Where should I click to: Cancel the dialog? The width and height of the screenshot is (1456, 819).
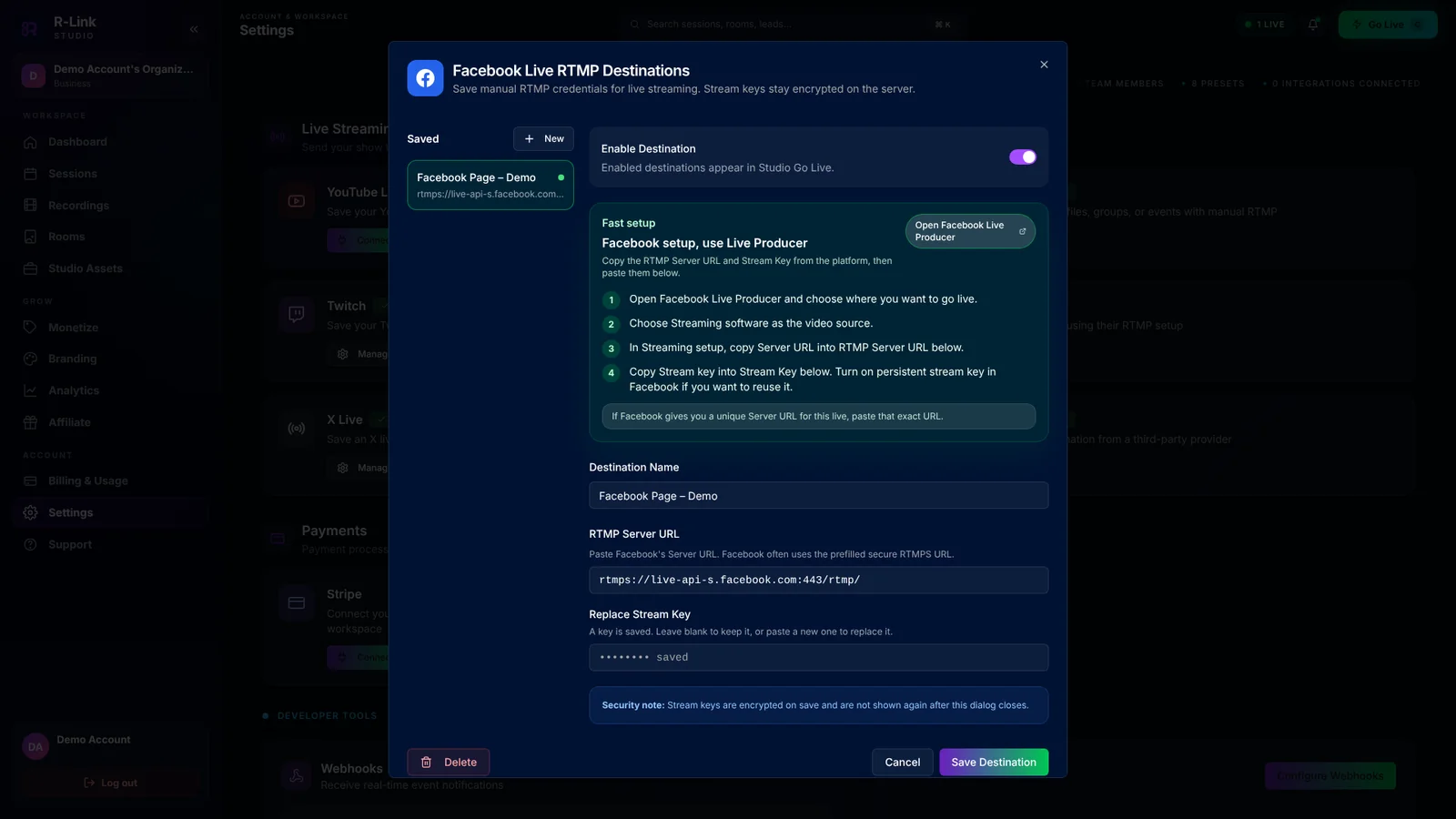902,762
